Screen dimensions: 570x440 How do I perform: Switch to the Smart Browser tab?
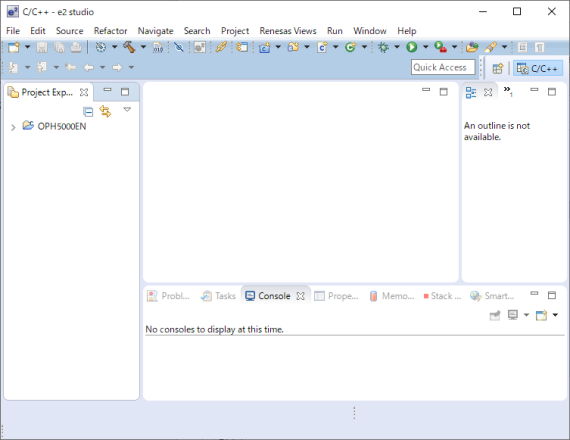[x=492, y=296]
